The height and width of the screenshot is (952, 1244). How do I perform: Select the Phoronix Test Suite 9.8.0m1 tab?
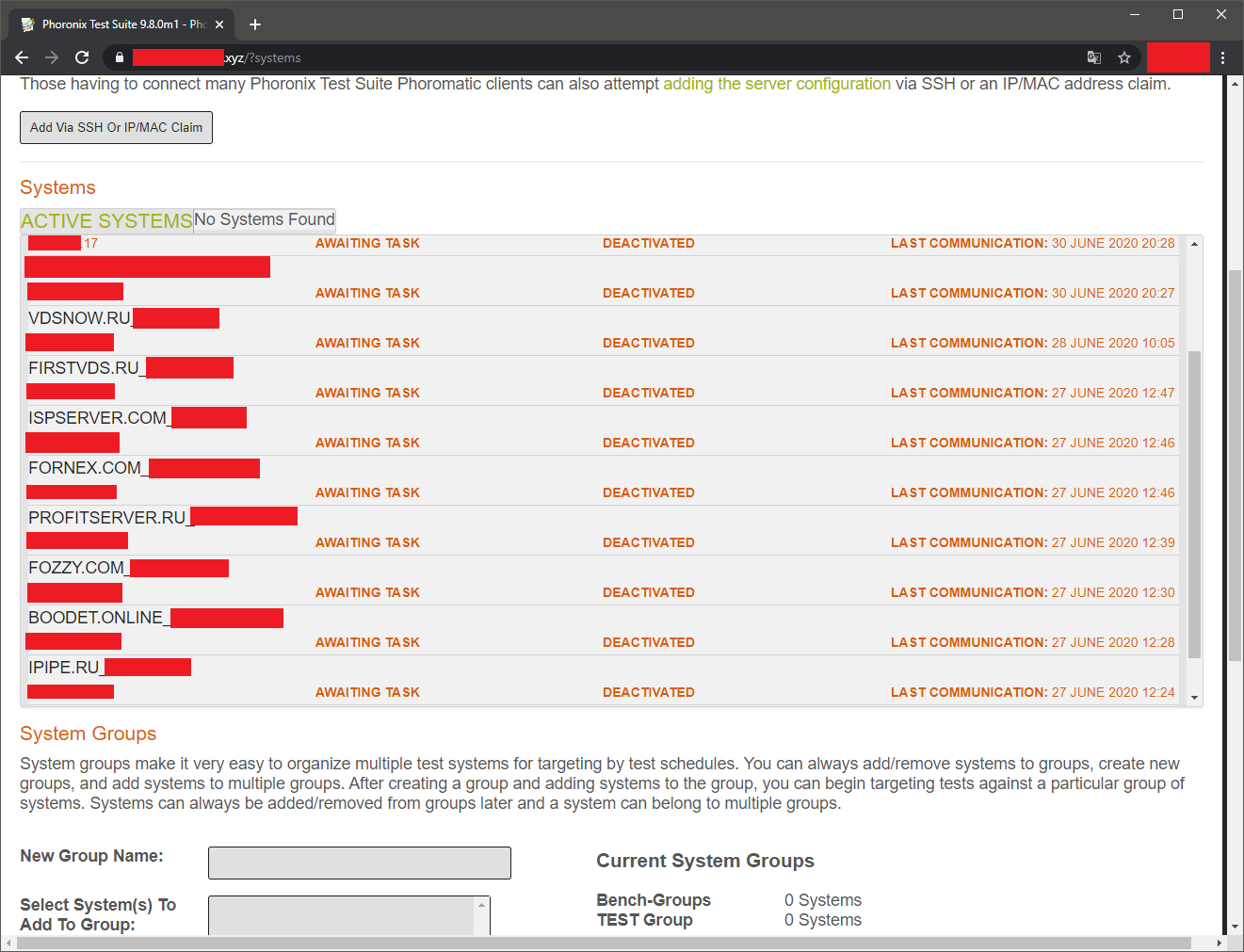coord(122,24)
